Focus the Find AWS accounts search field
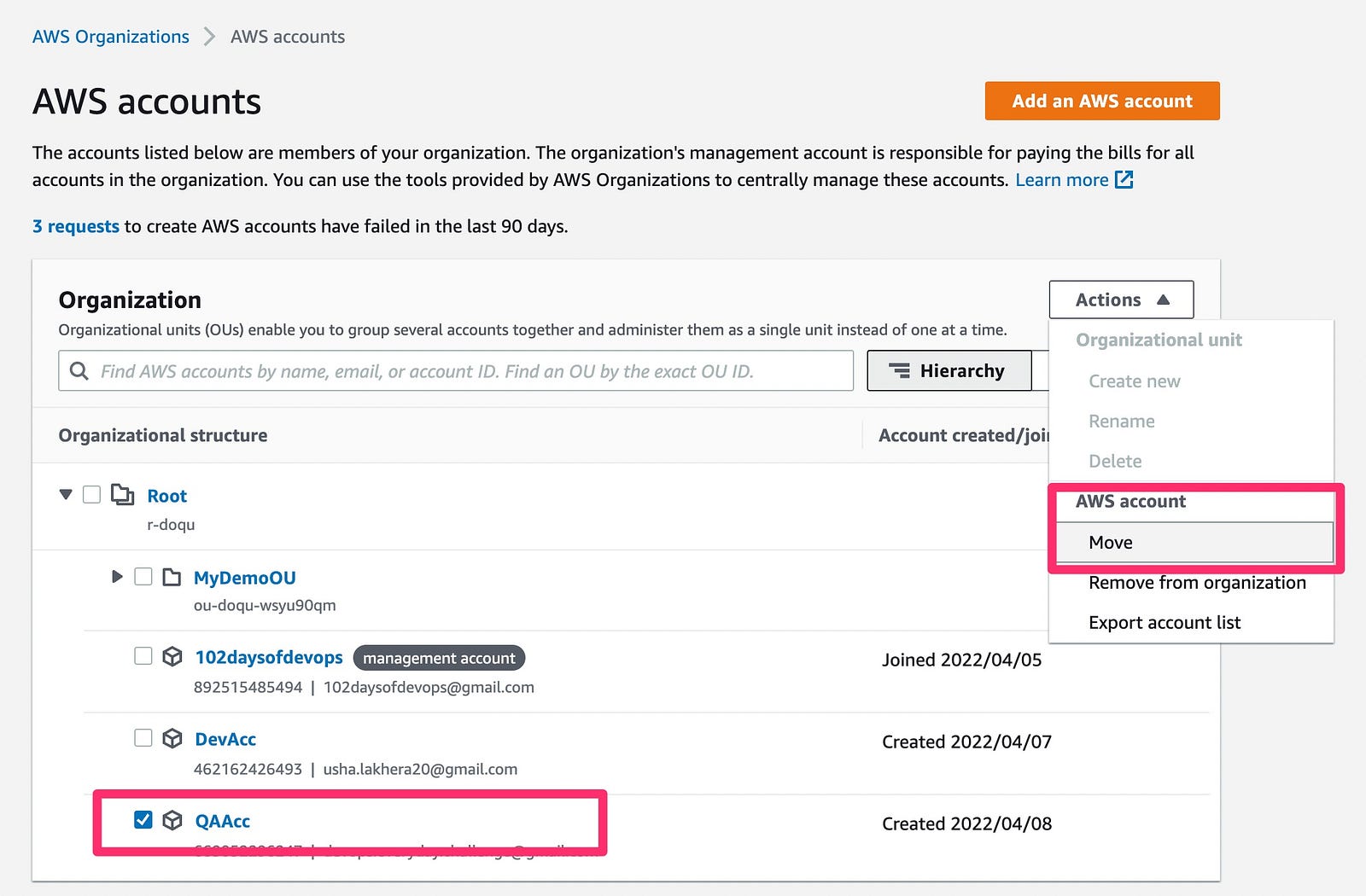This screenshot has height=896, width=1366. (470, 371)
